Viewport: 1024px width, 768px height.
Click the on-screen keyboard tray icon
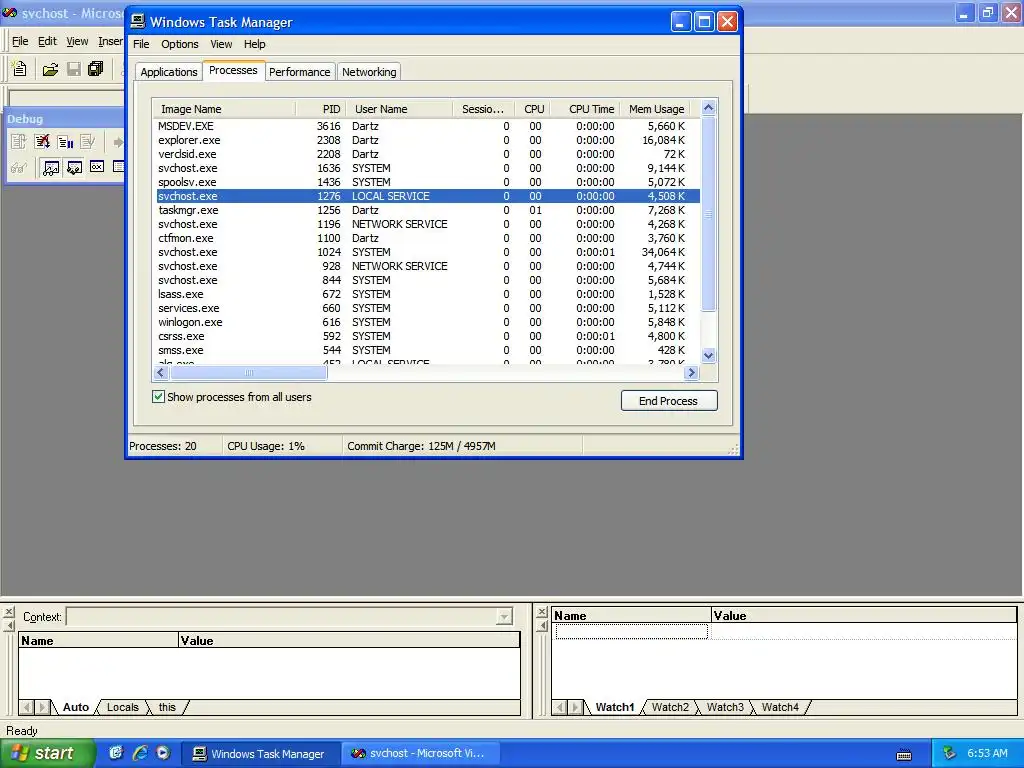(x=904, y=754)
